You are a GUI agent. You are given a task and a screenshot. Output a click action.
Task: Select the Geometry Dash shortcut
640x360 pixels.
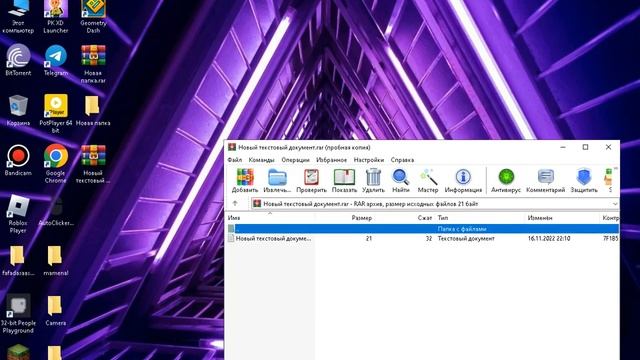93,17
